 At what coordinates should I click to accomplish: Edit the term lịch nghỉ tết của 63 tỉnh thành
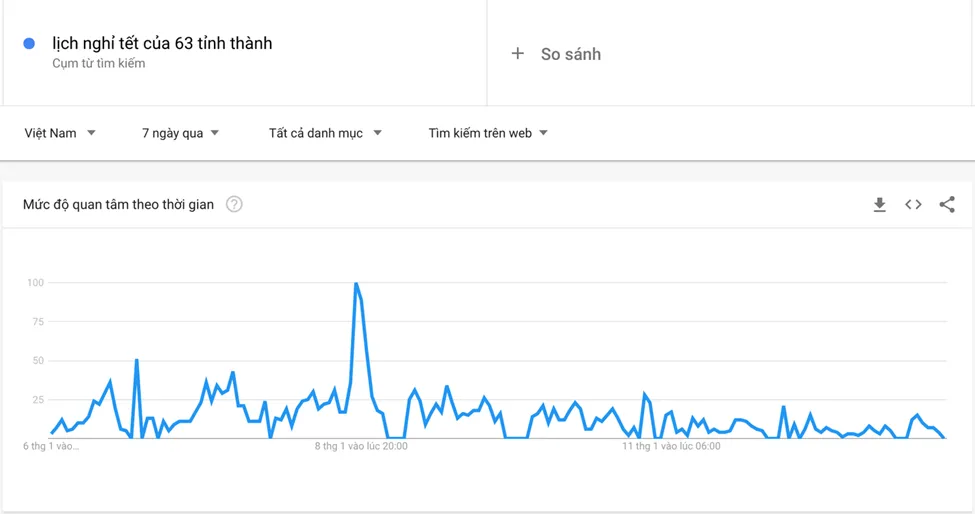(x=162, y=43)
